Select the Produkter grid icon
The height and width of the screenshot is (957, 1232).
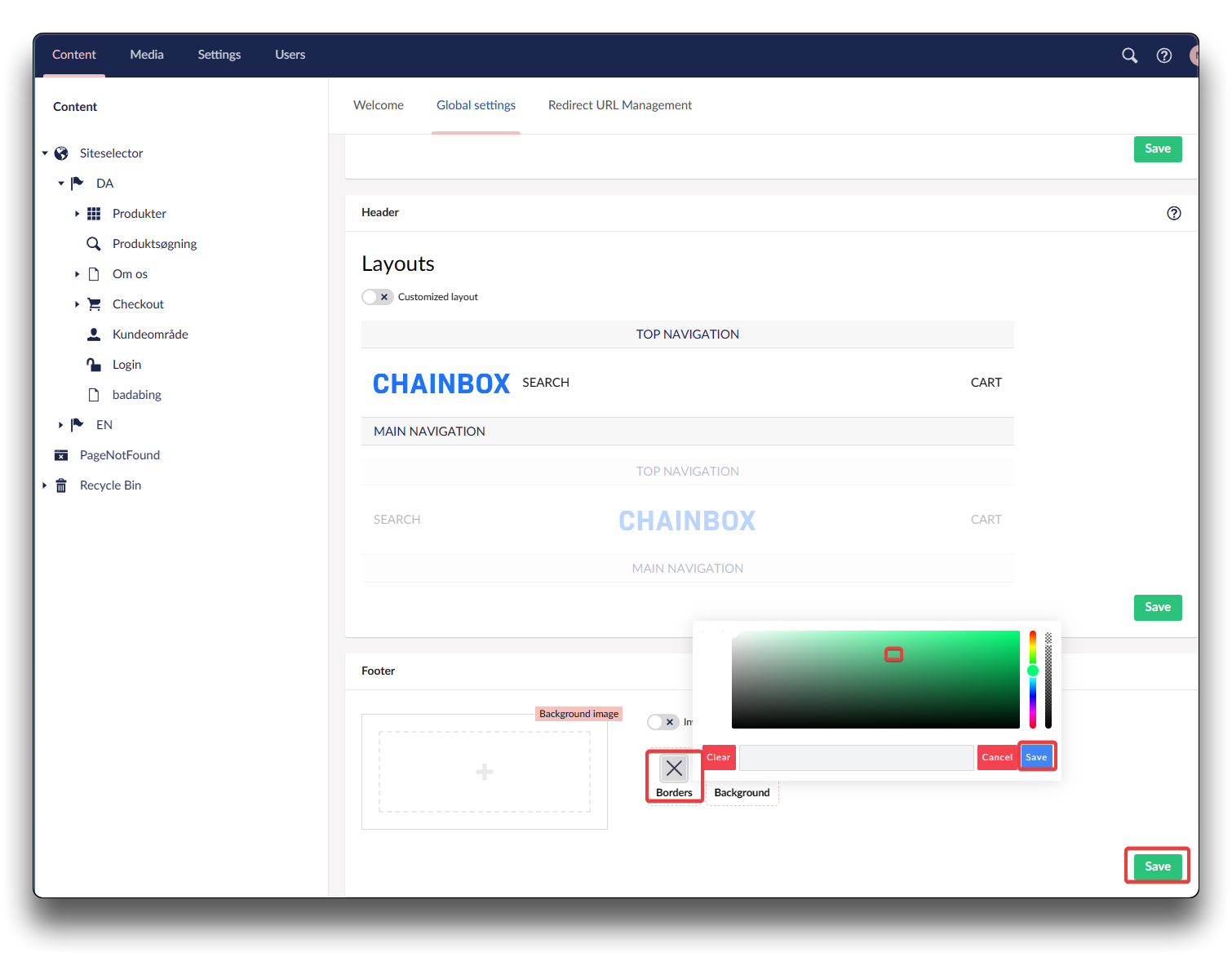(94, 214)
